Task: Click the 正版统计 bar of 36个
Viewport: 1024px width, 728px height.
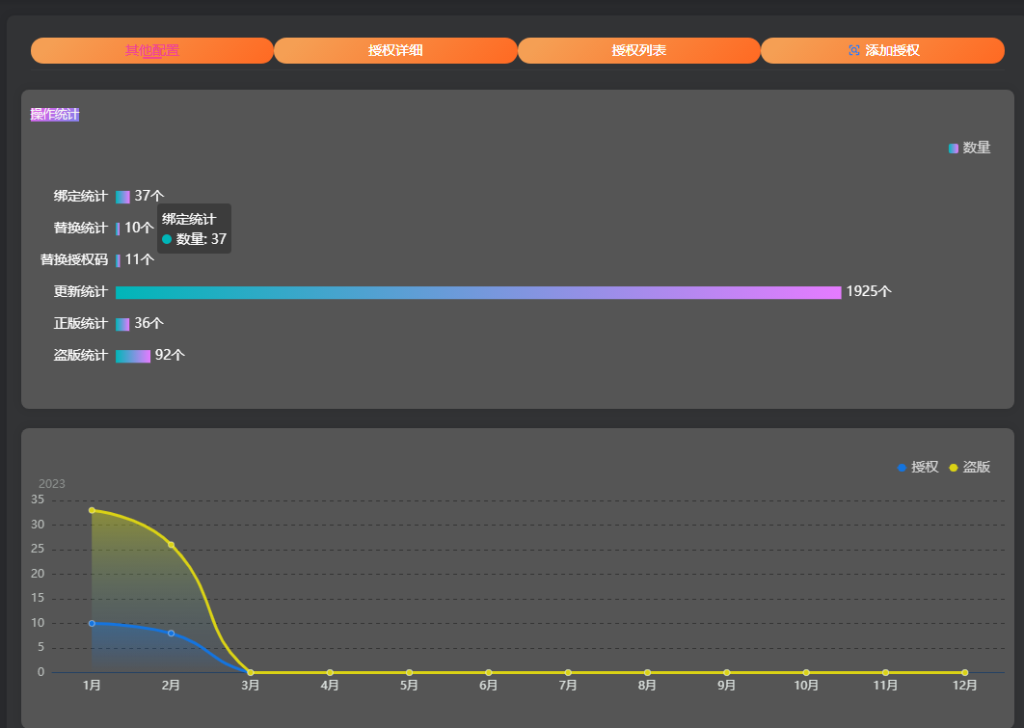Action: [x=123, y=324]
